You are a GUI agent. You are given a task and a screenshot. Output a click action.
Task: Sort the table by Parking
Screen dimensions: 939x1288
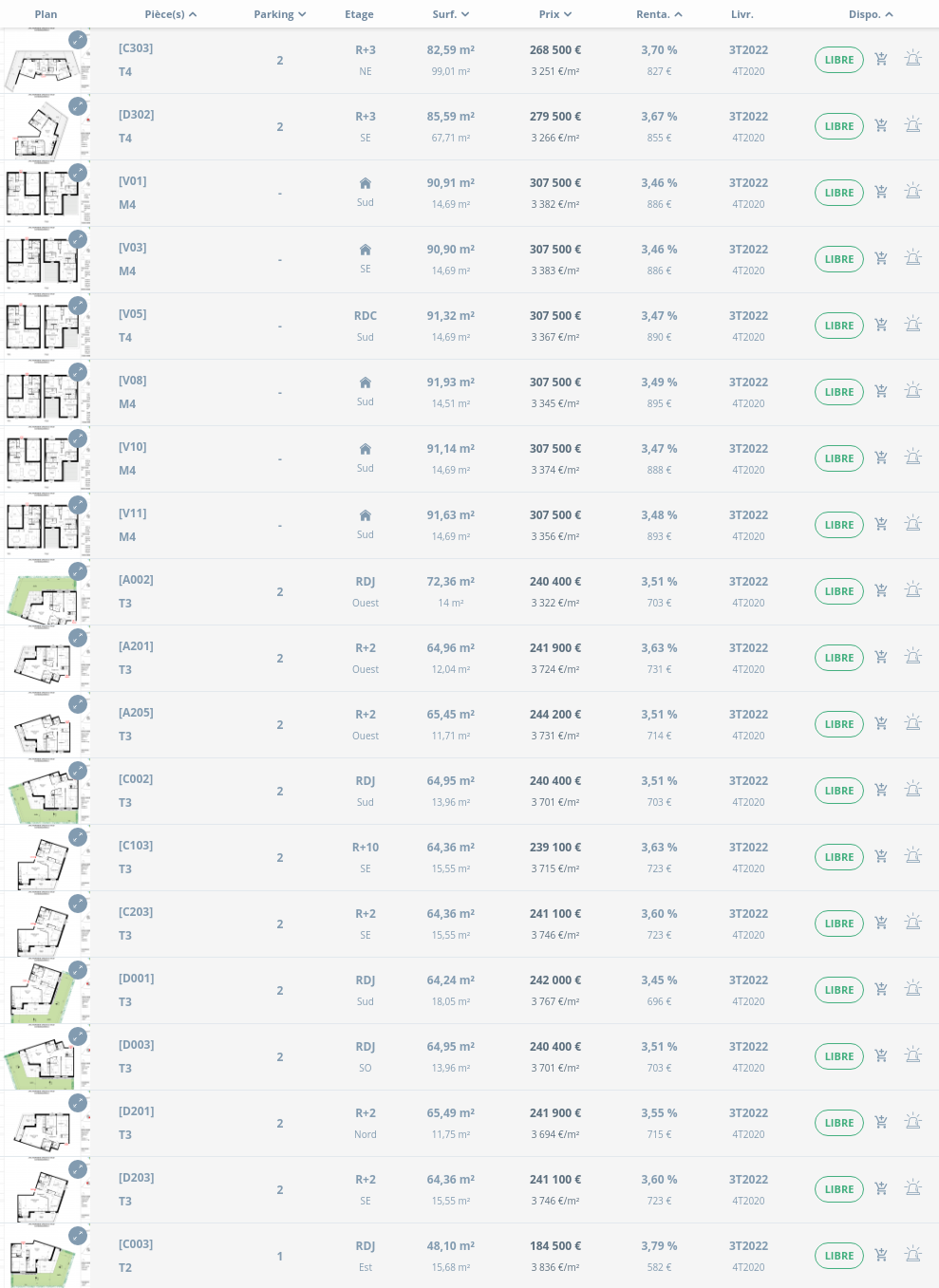tap(280, 14)
